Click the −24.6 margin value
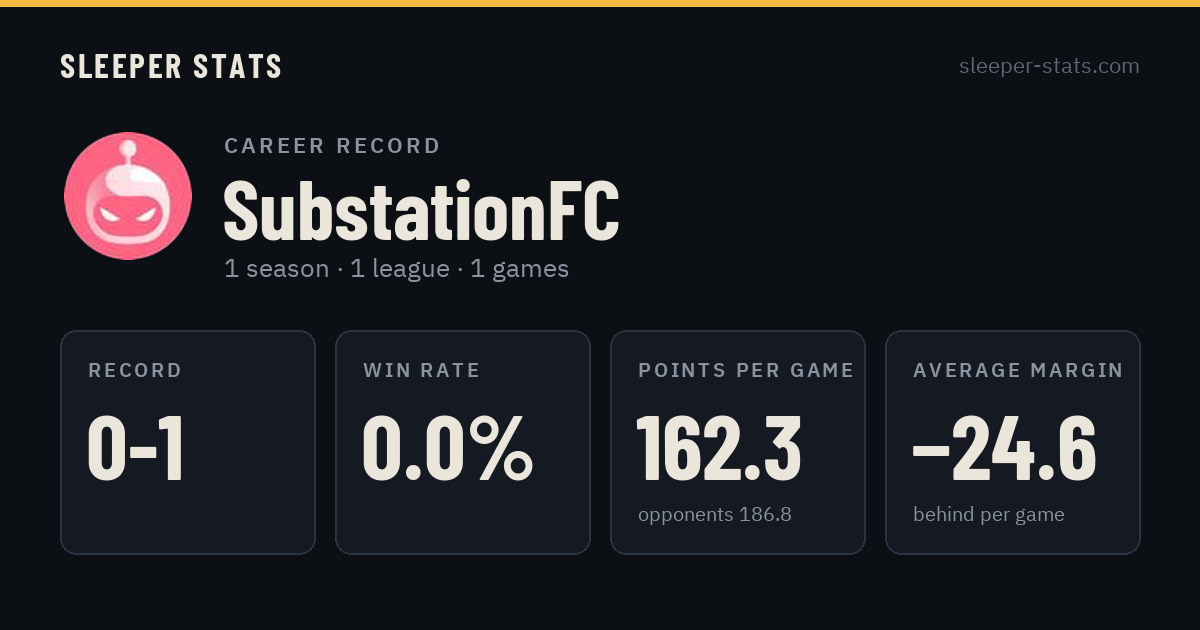The height and width of the screenshot is (630, 1200). 1005,448
